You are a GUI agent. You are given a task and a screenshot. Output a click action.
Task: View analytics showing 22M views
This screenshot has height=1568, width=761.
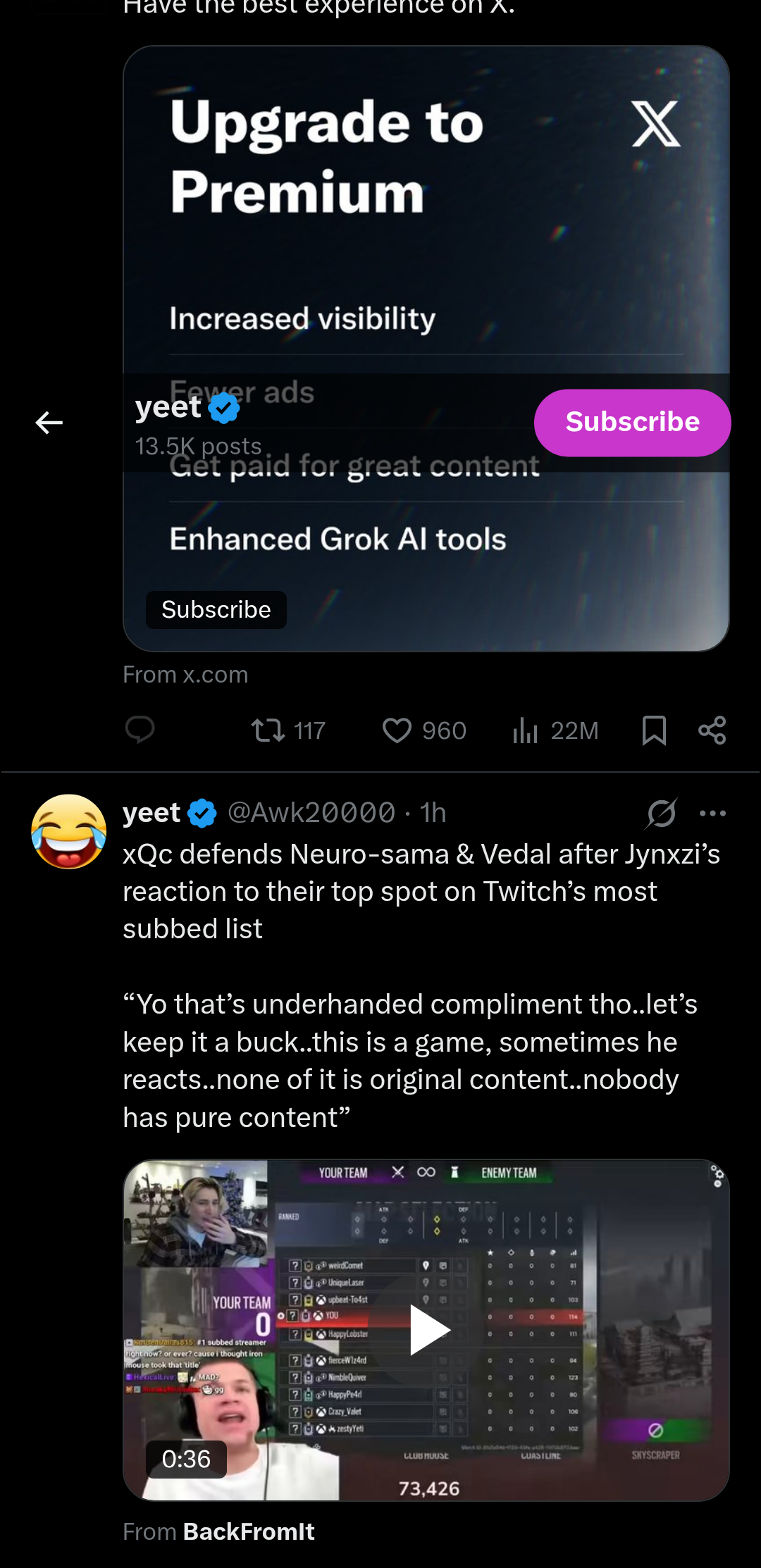pos(526,730)
